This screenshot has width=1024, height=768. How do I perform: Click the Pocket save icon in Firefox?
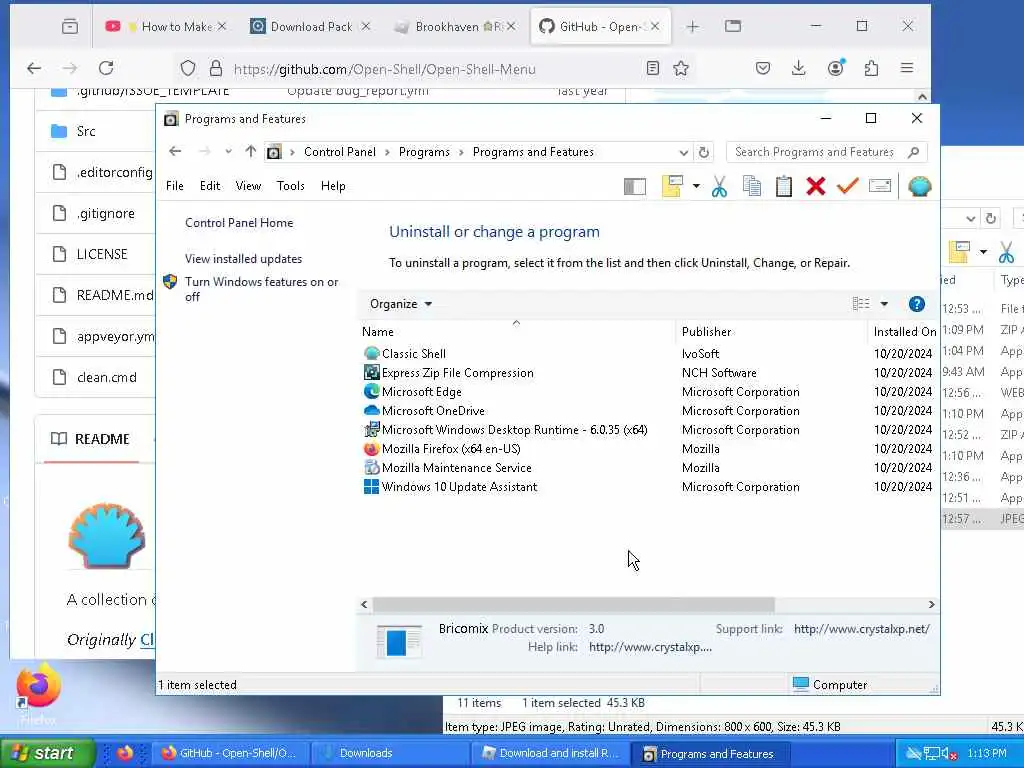click(763, 68)
